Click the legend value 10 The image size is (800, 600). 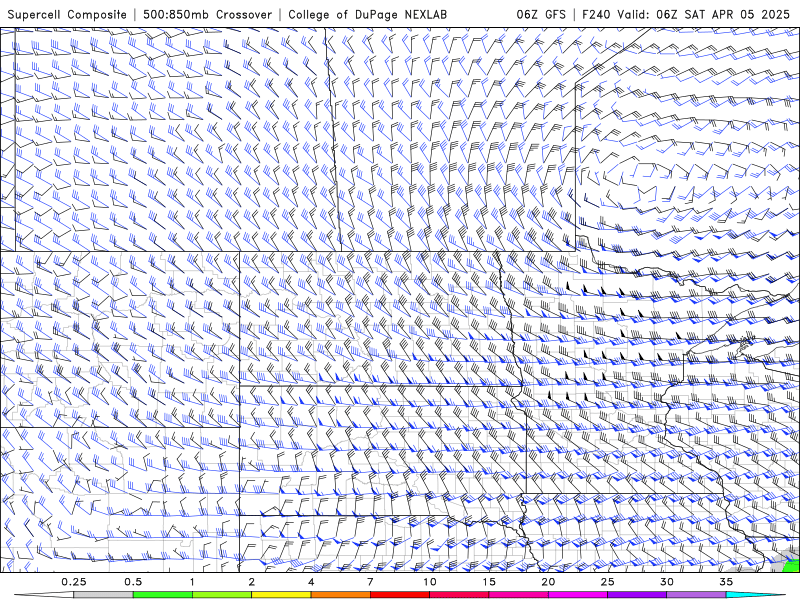430,582
